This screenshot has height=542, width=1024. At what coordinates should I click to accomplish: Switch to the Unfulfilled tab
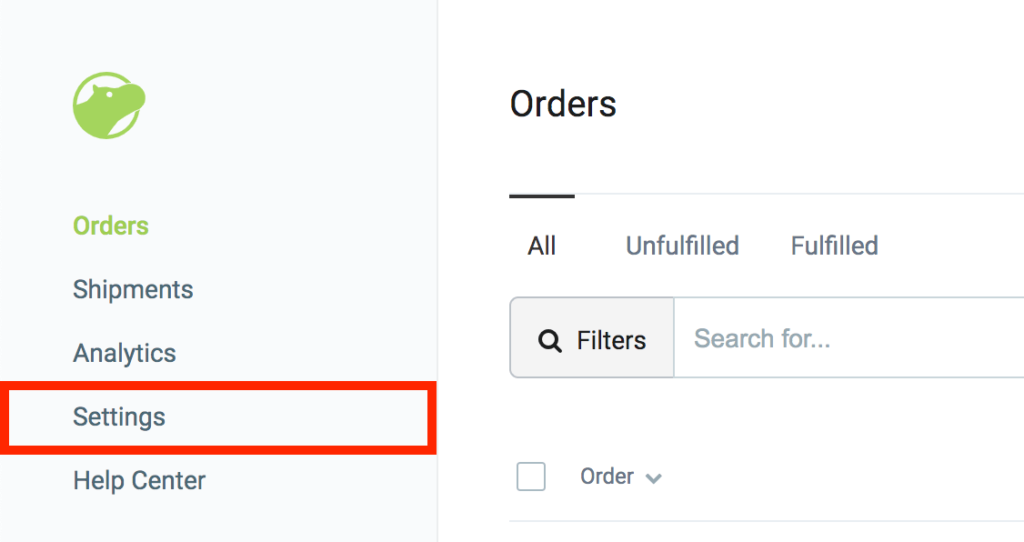[682, 246]
